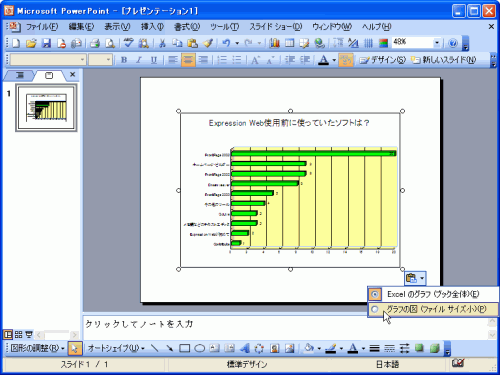Select the Rectangle drawing tool
The width and height of the screenshot is (500, 375).
point(184,348)
